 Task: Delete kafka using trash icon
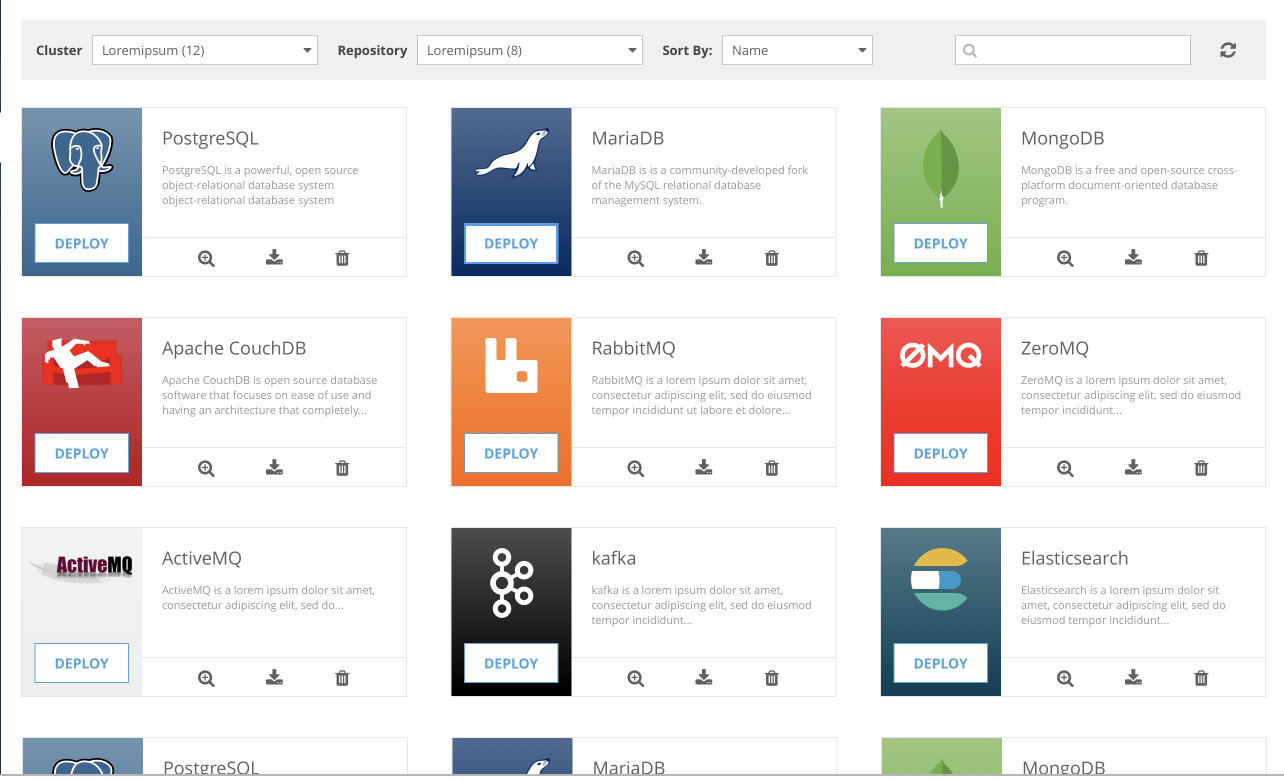point(772,678)
